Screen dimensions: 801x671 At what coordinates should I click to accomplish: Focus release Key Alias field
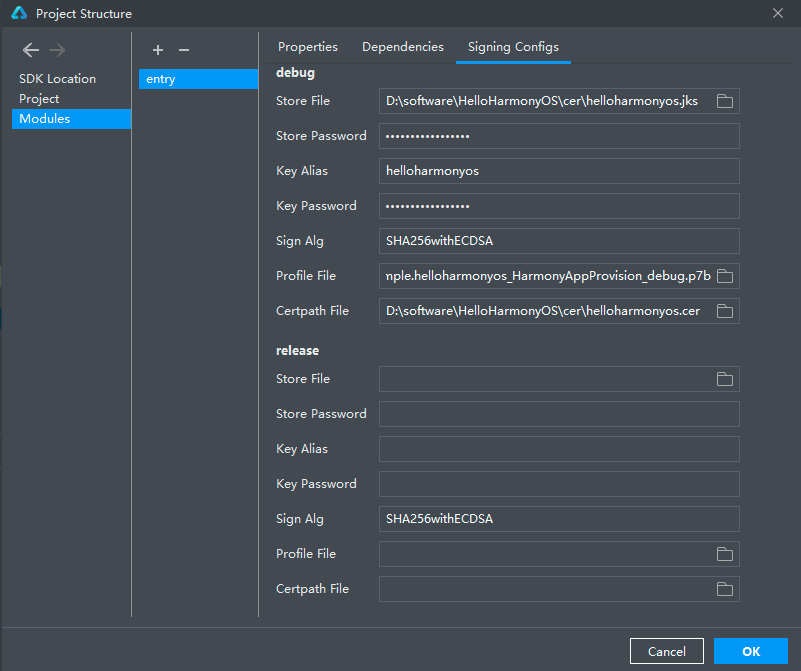559,449
